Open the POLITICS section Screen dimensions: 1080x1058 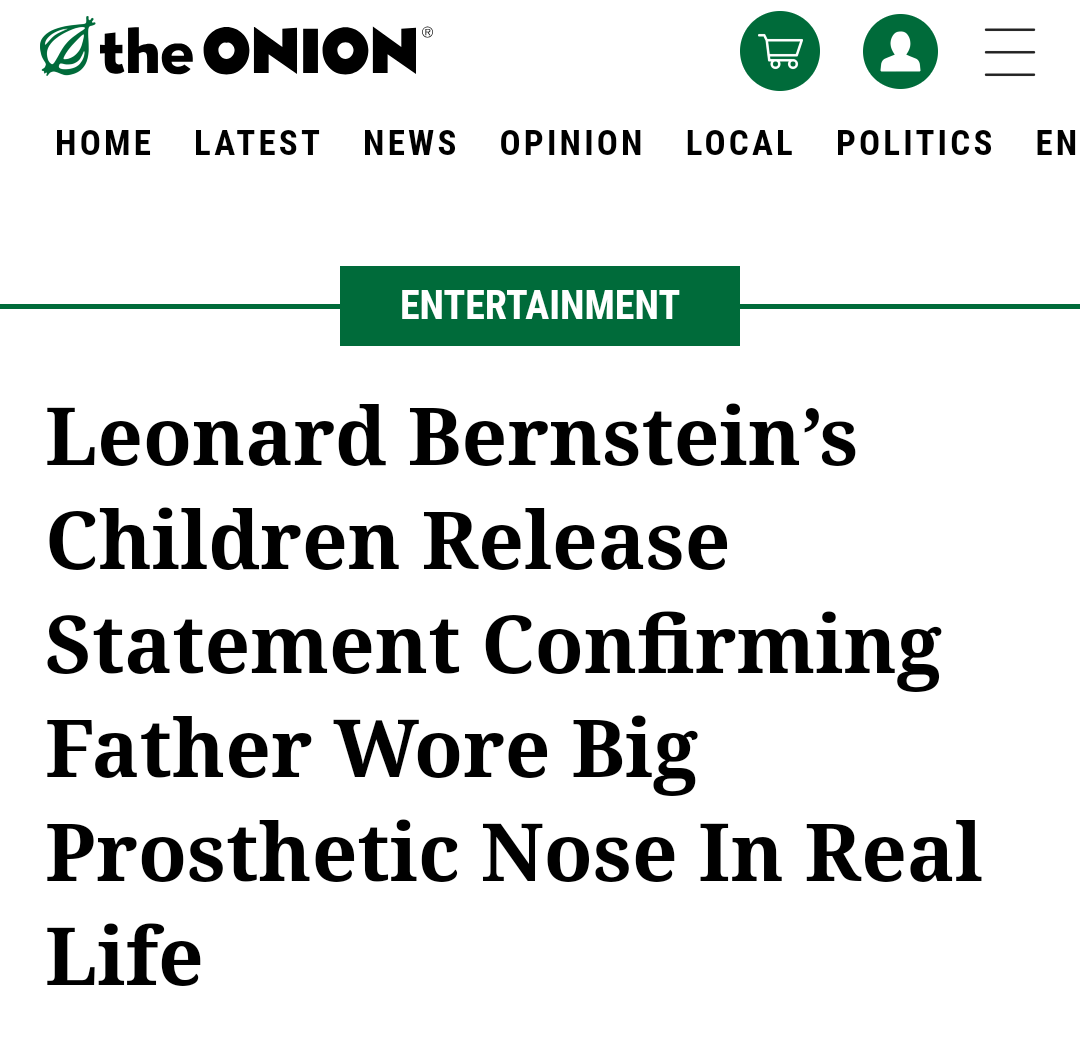click(915, 143)
